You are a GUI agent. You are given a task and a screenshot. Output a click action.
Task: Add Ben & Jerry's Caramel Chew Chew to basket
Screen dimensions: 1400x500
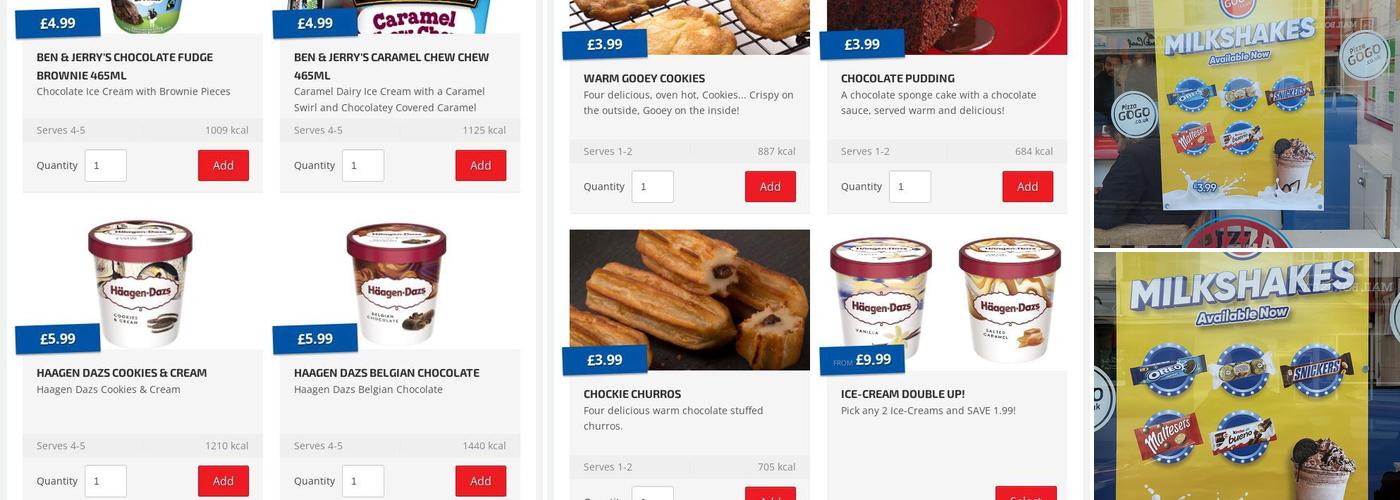pyautogui.click(x=481, y=165)
